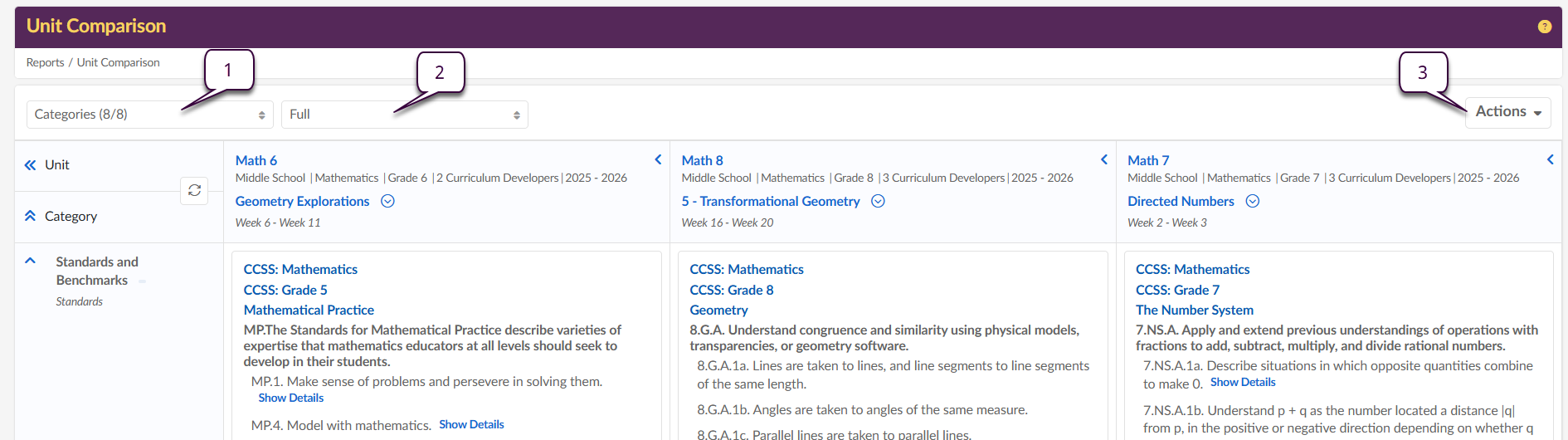Click the help question mark icon
This screenshot has width=1568, height=440.
tap(1544, 27)
